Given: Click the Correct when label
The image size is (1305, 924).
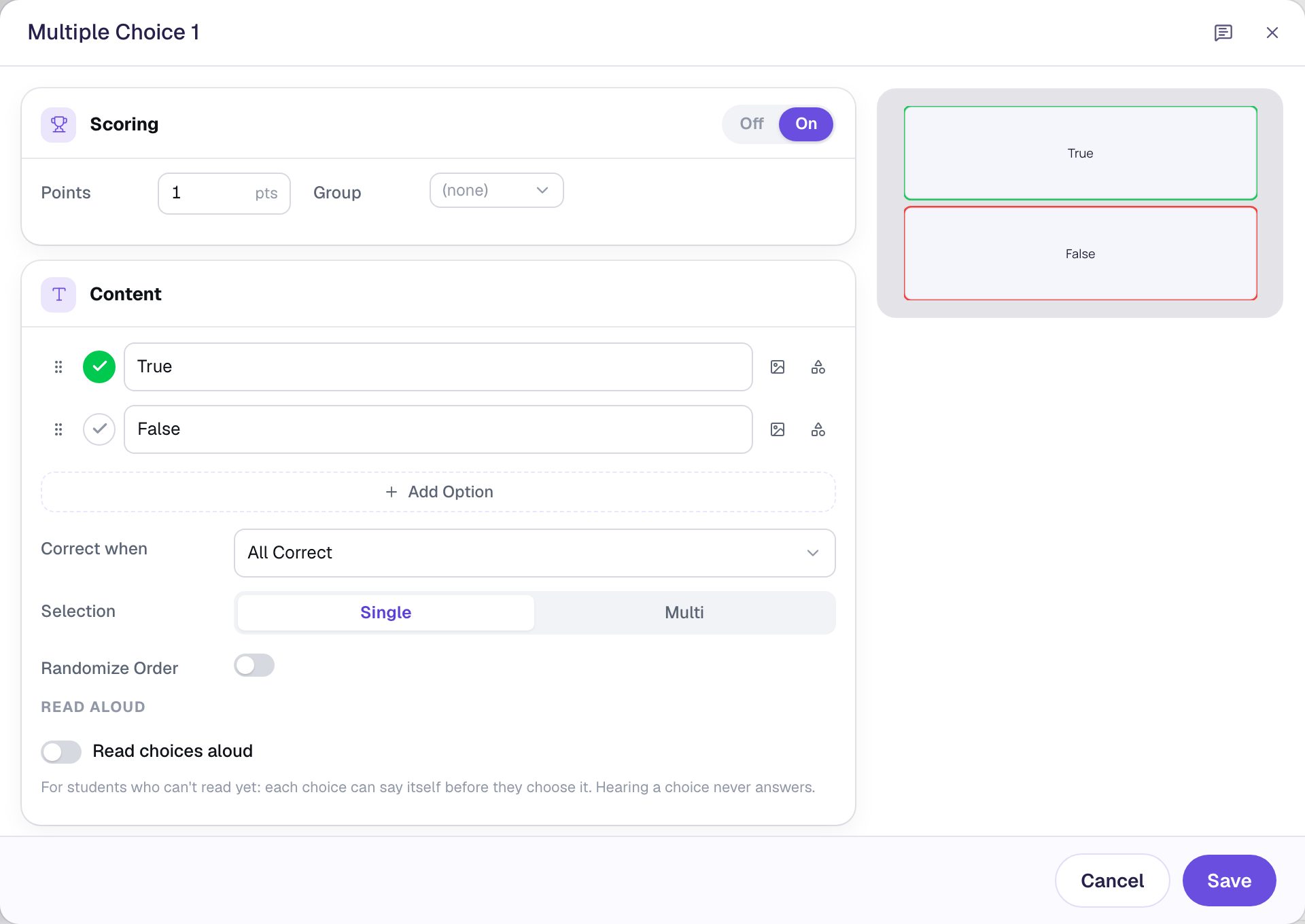Looking at the screenshot, I should 94,548.
